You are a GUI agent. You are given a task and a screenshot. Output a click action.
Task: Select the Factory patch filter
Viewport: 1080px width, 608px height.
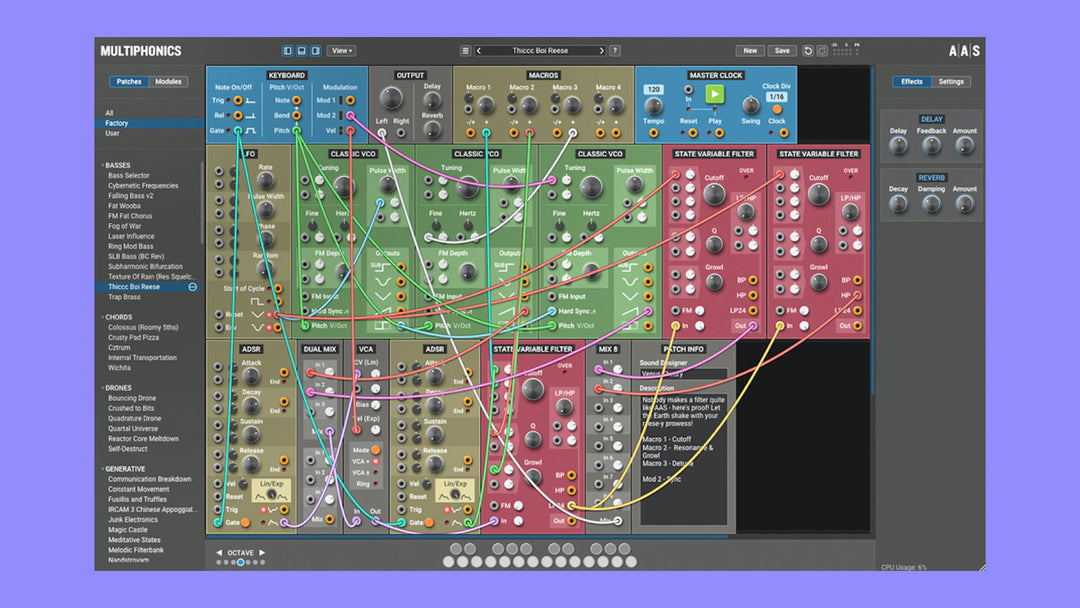click(149, 123)
